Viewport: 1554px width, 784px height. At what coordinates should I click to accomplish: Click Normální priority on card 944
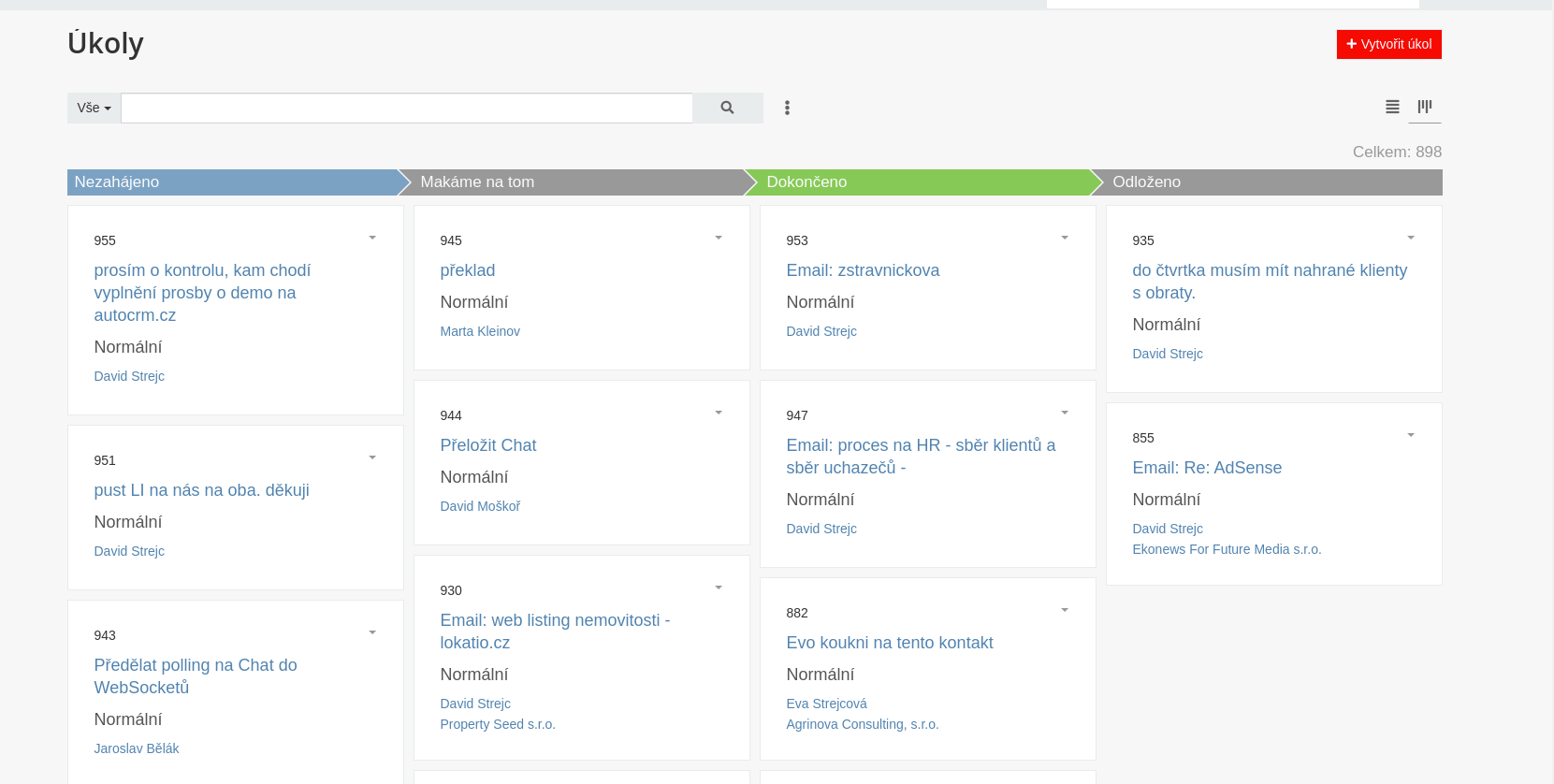click(x=474, y=477)
